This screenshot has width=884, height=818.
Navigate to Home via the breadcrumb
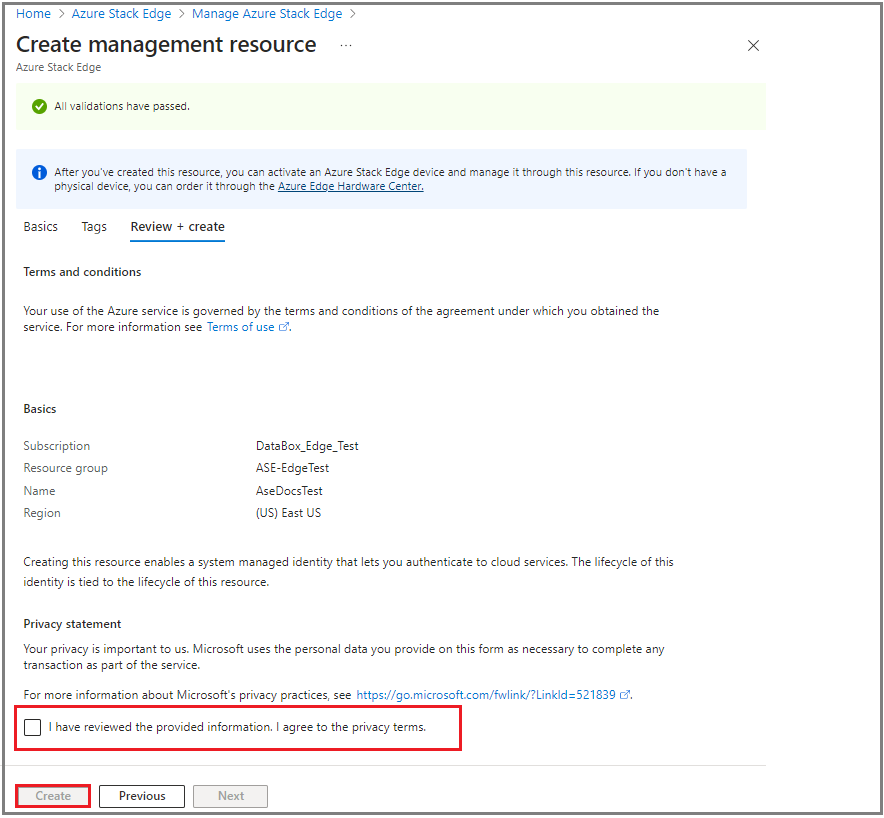tap(33, 13)
